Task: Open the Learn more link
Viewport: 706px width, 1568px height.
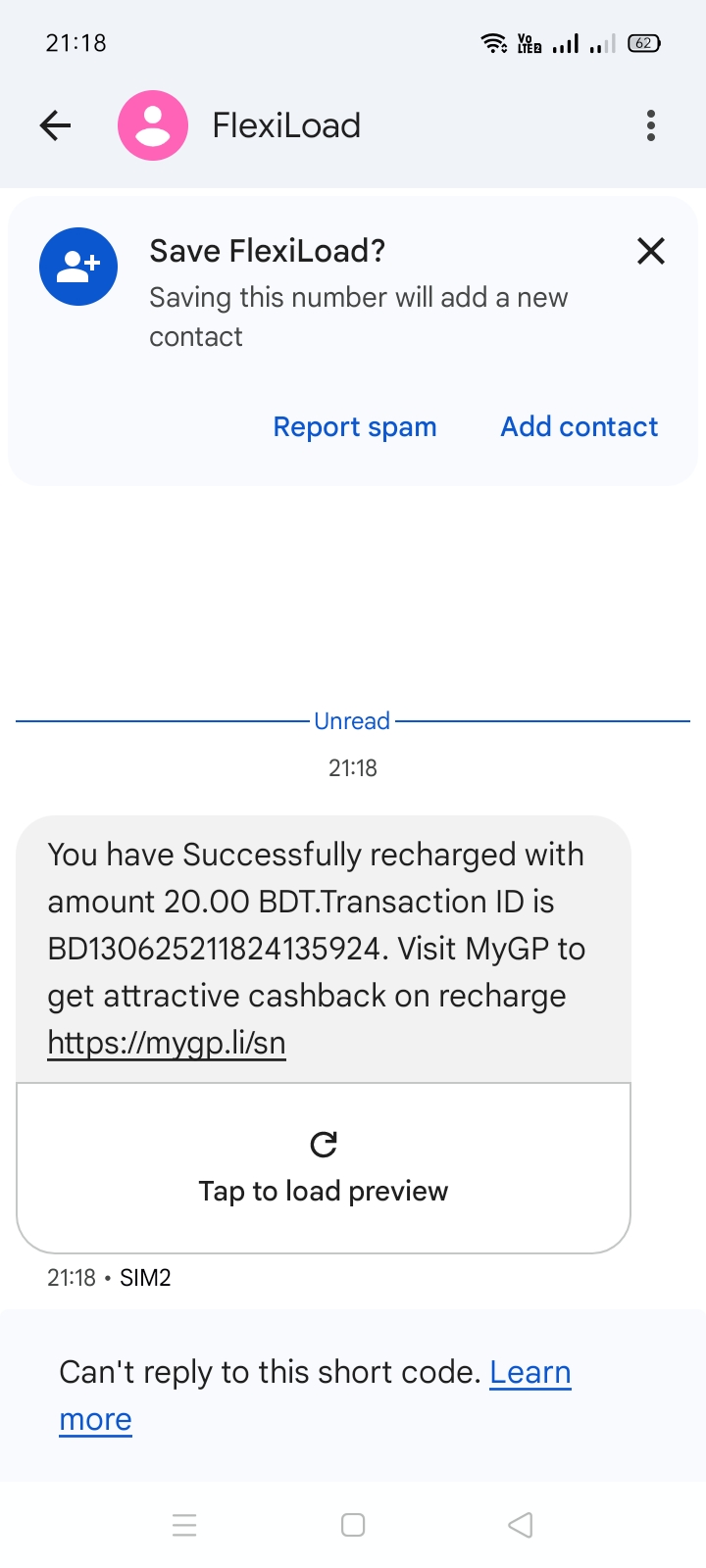Action: [x=529, y=1373]
